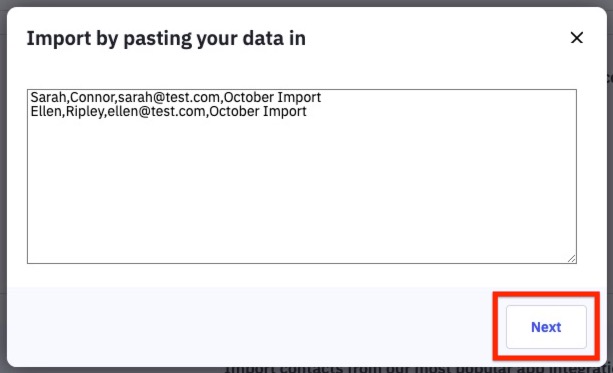Click October Import on the second line
The width and height of the screenshot is (613, 373).
pyautogui.click(x=258, y=111)
